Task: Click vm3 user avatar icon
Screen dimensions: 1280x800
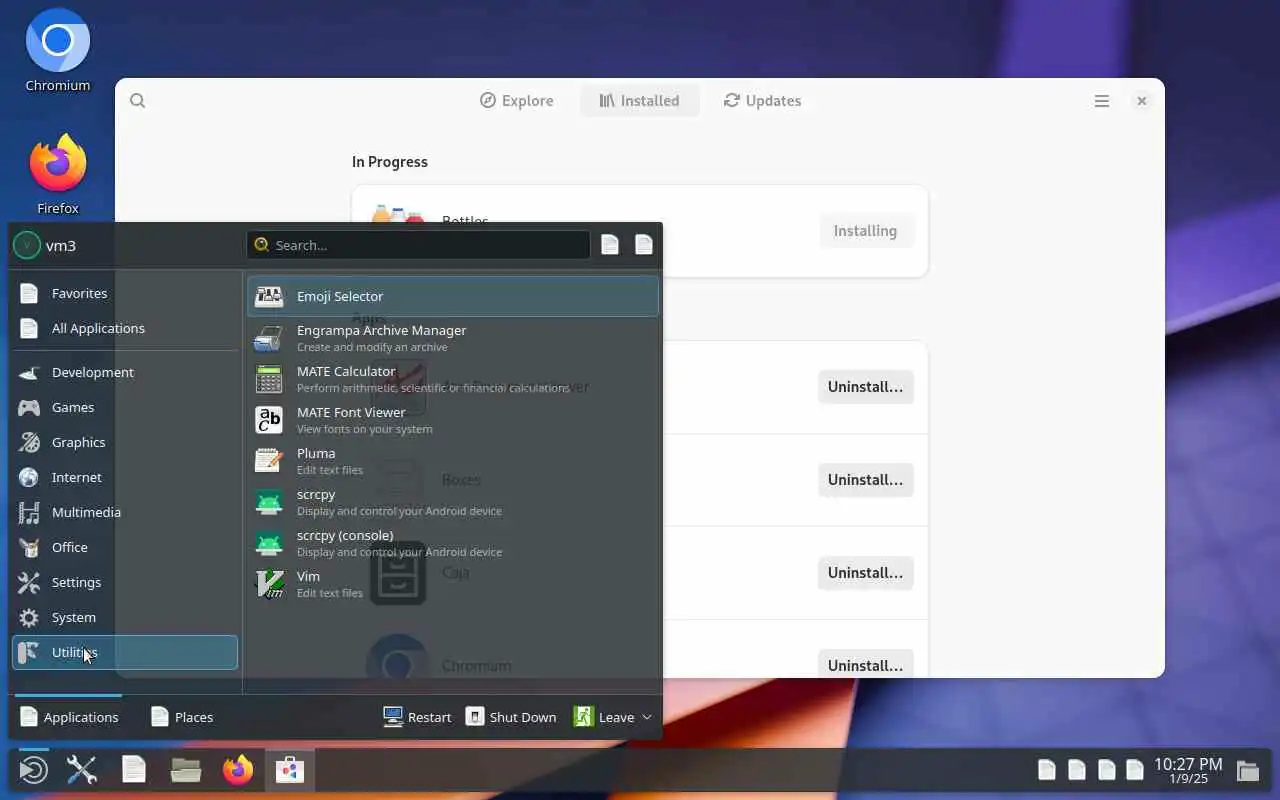Action: coord(27,245)
